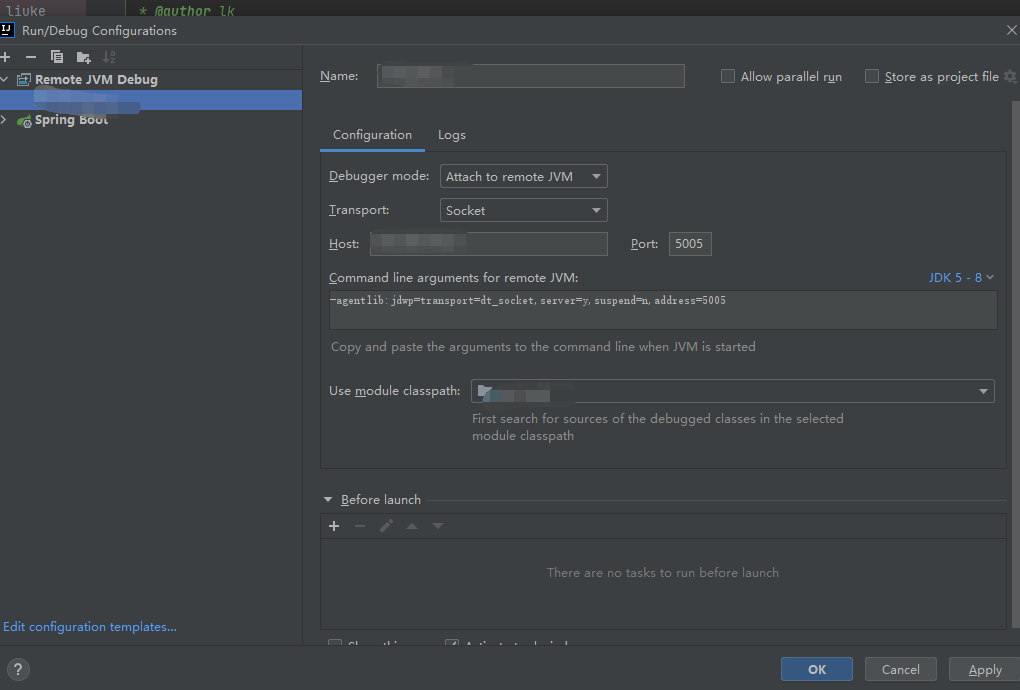Select the blurred configuration under Remote JVM Debug

[151, 100]
